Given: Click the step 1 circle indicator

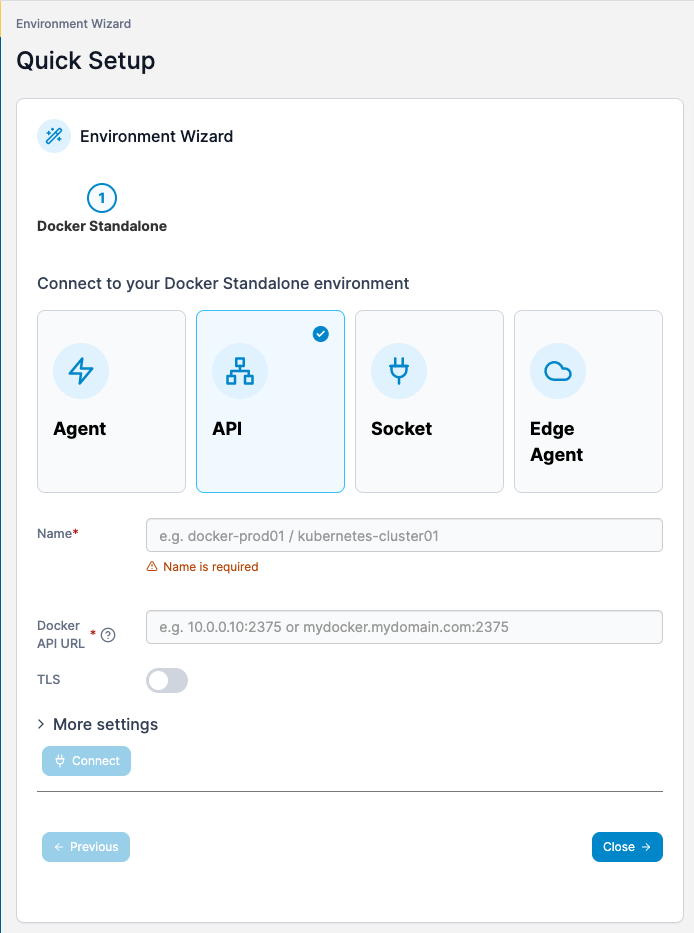Looking at the screenshot, I should (x=102, y=198).
